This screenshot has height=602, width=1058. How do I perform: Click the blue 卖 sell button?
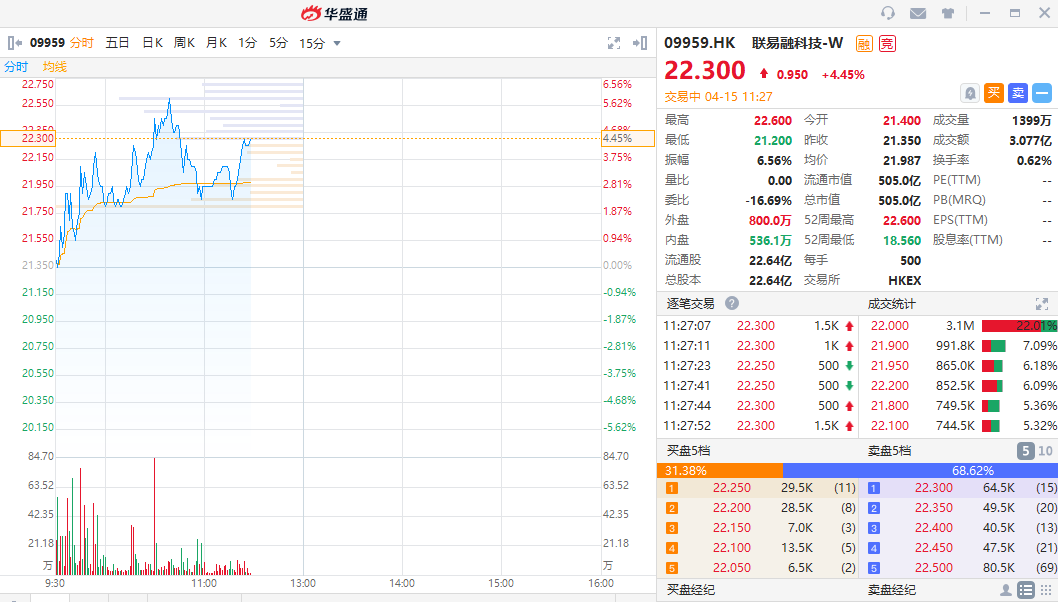click(1018, 93)
